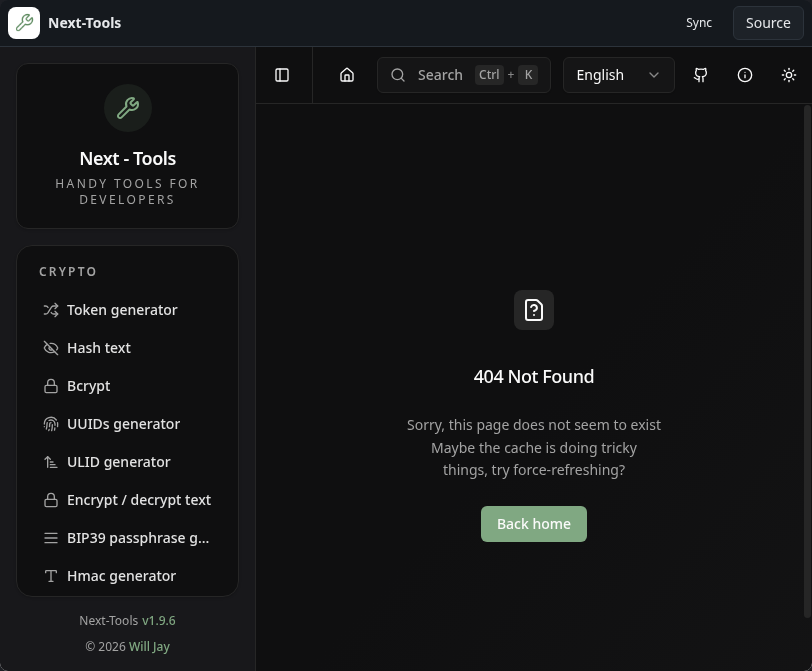Open Encrypt / decrypt text tool
812x671 pixels.
(x=127, y=500)
